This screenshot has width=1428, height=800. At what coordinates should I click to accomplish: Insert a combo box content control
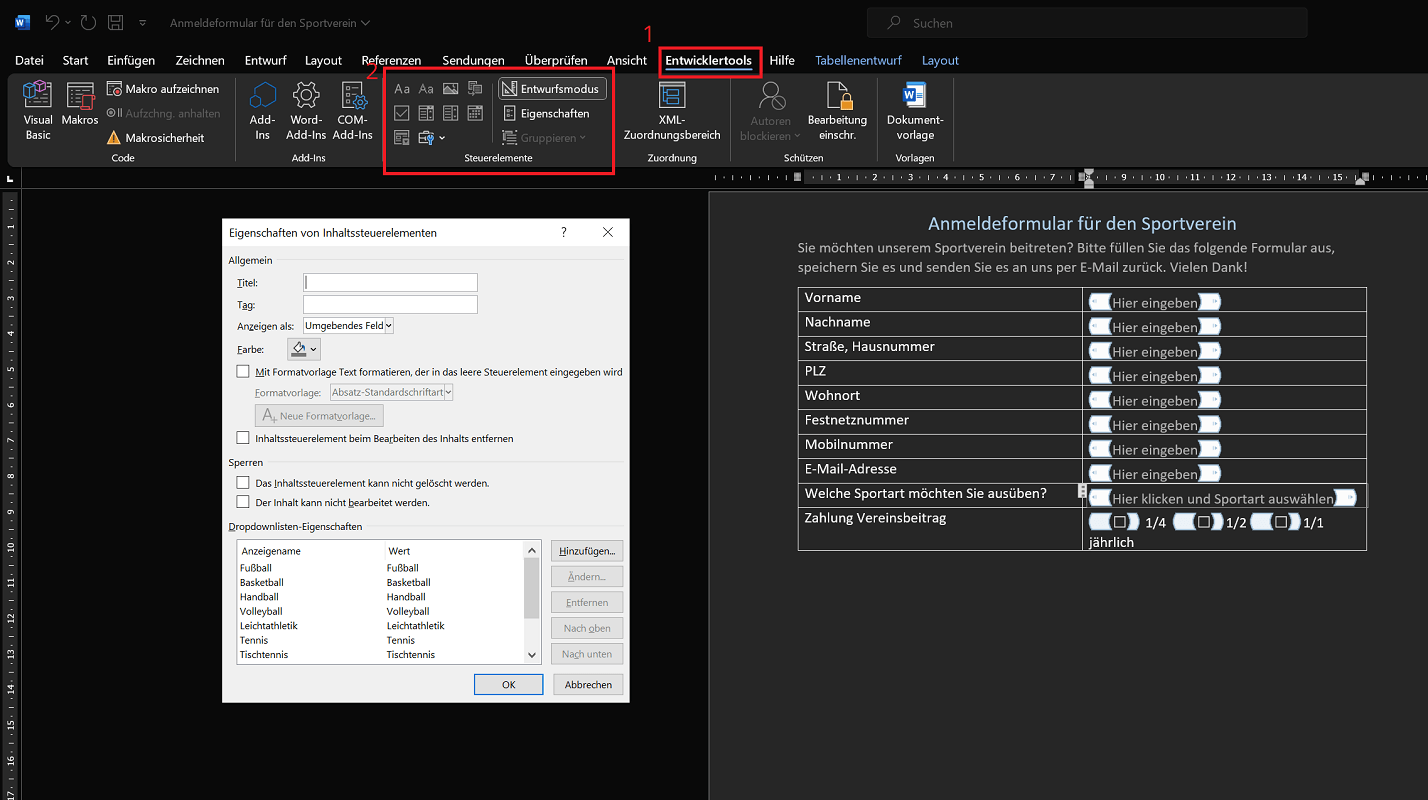pos(426,113)
